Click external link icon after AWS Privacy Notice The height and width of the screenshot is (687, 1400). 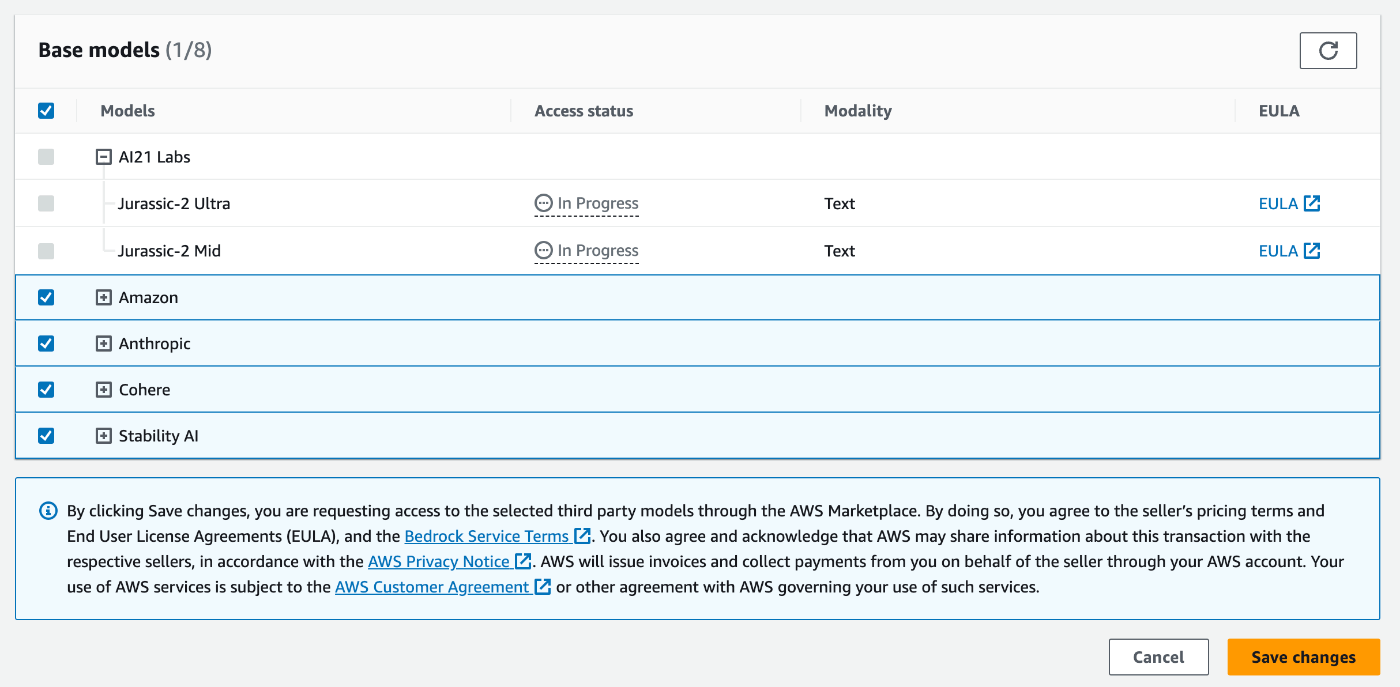[523, 561]
